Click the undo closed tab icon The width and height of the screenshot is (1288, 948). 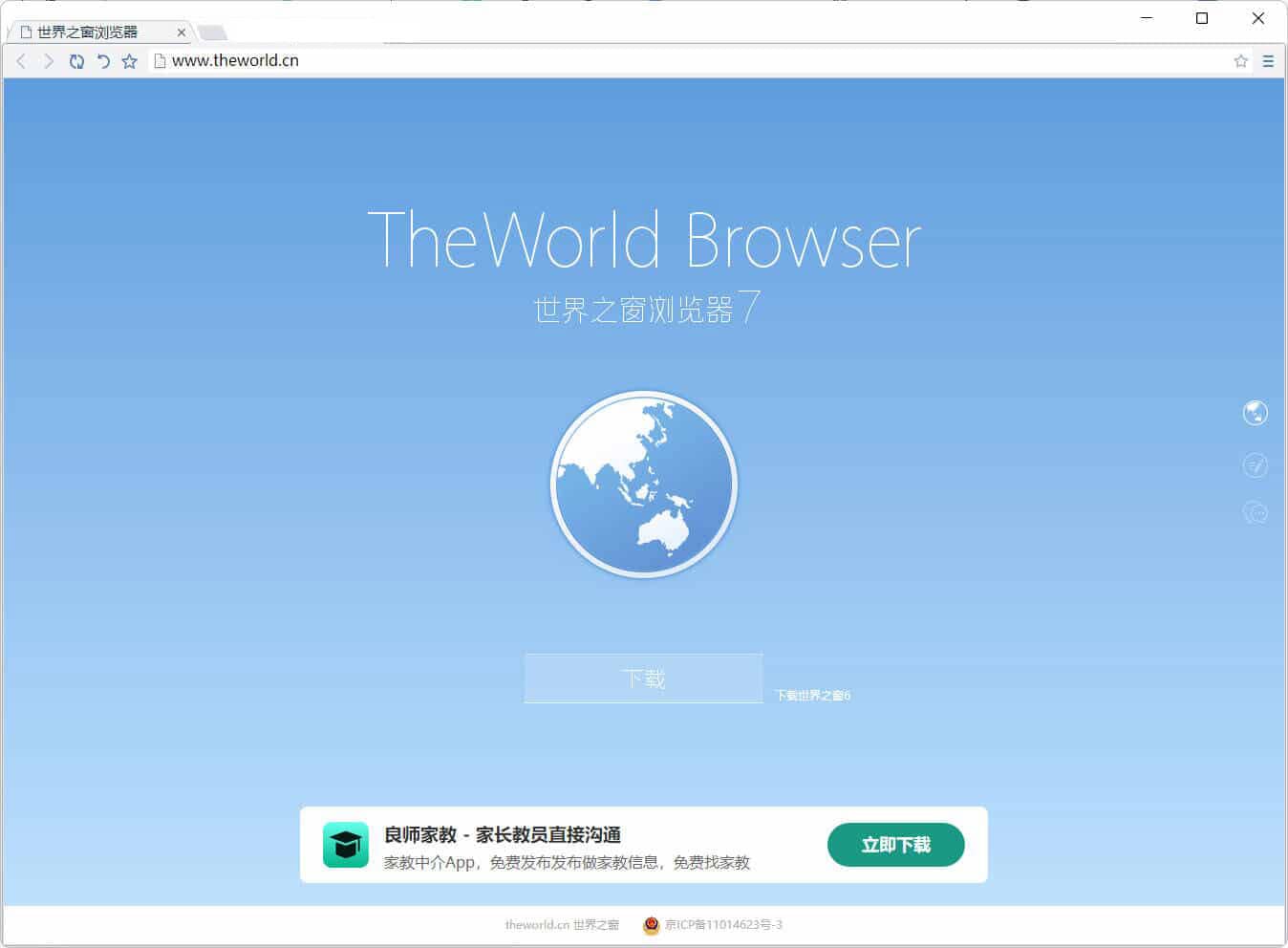pos(103,61)
